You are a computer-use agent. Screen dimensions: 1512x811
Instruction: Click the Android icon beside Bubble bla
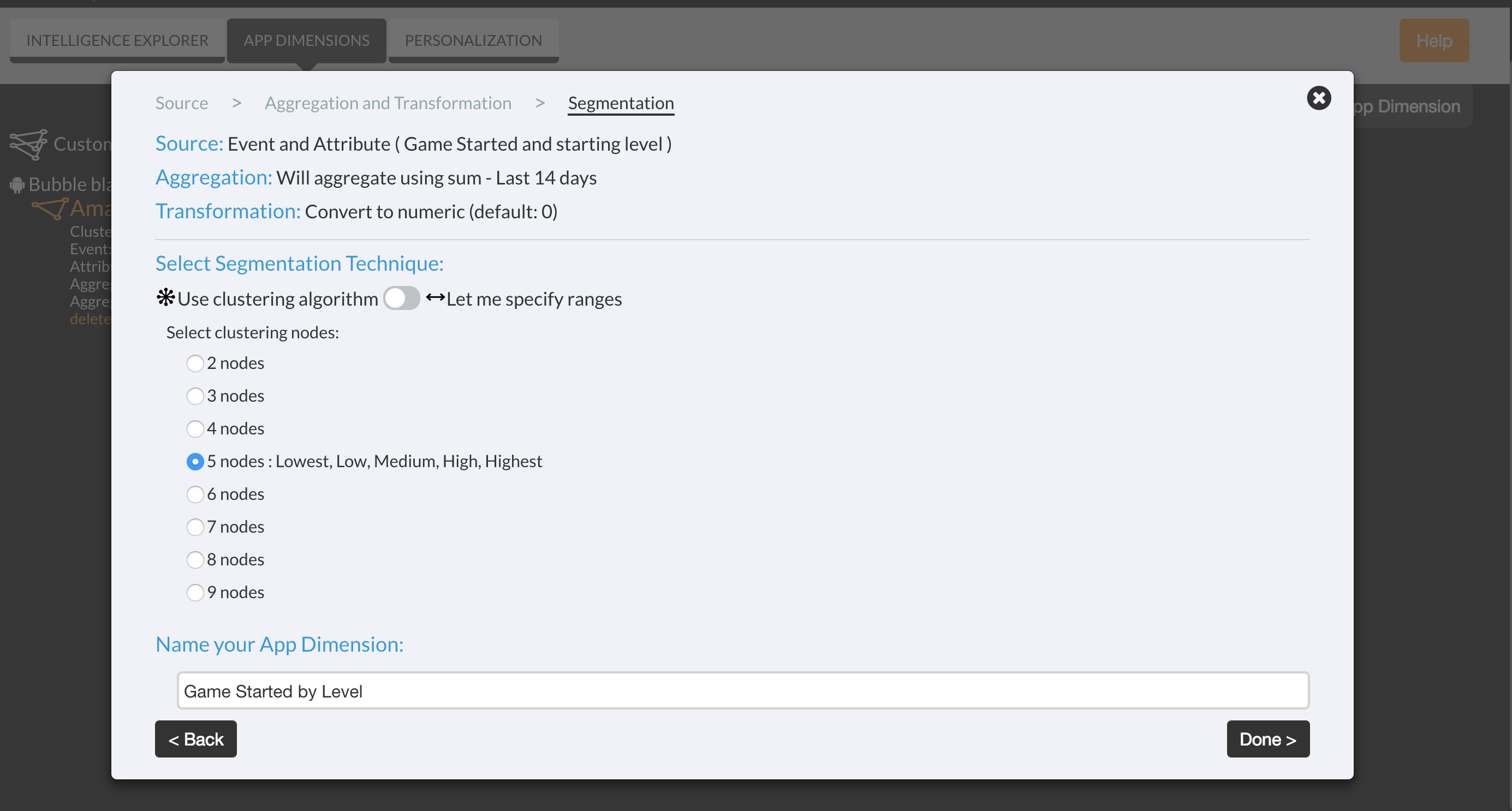click(x=17, y=185)
